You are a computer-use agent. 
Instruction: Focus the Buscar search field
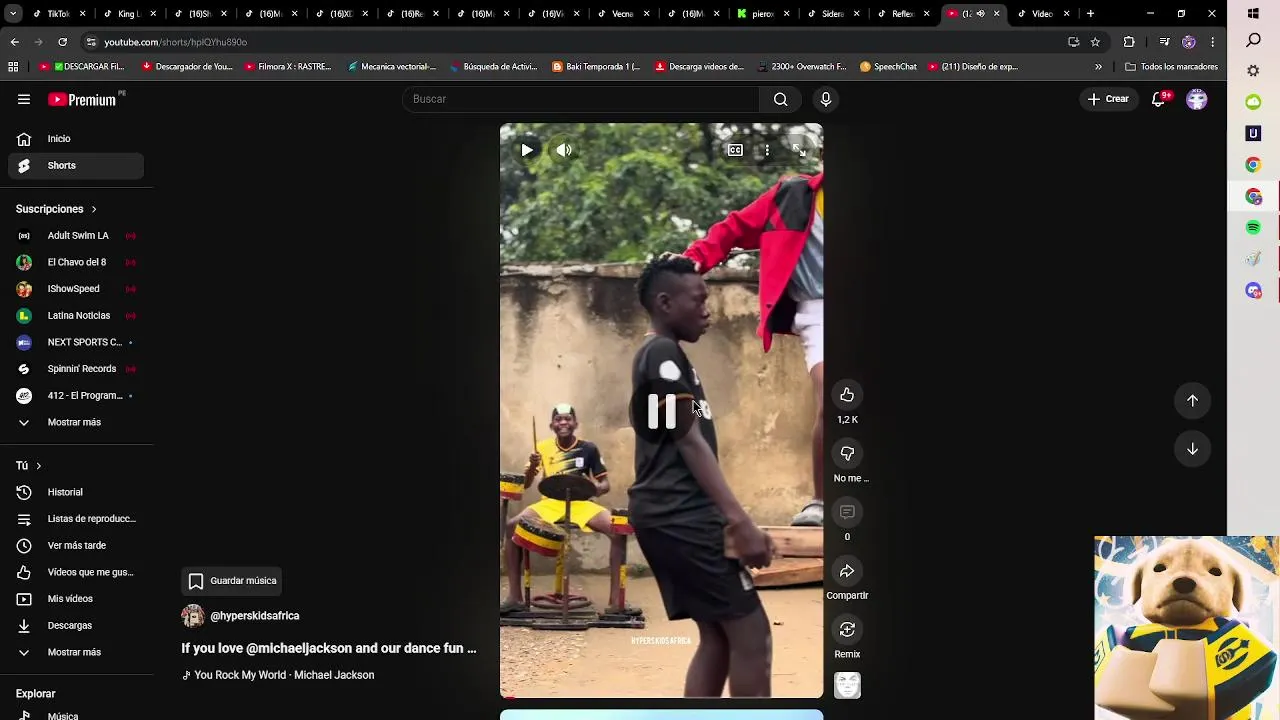pos(580,99)
